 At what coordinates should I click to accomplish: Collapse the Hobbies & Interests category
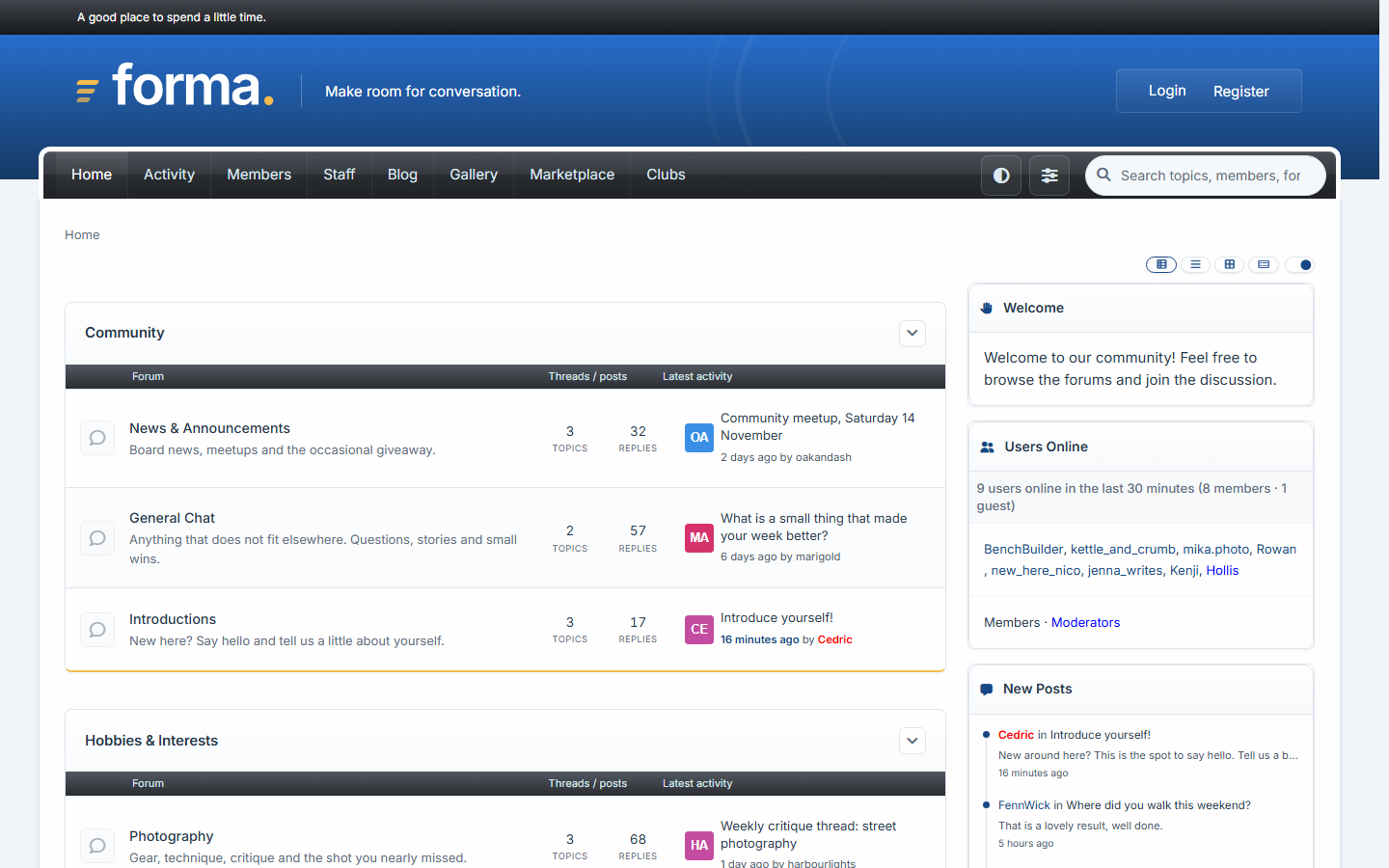[912, 741]
